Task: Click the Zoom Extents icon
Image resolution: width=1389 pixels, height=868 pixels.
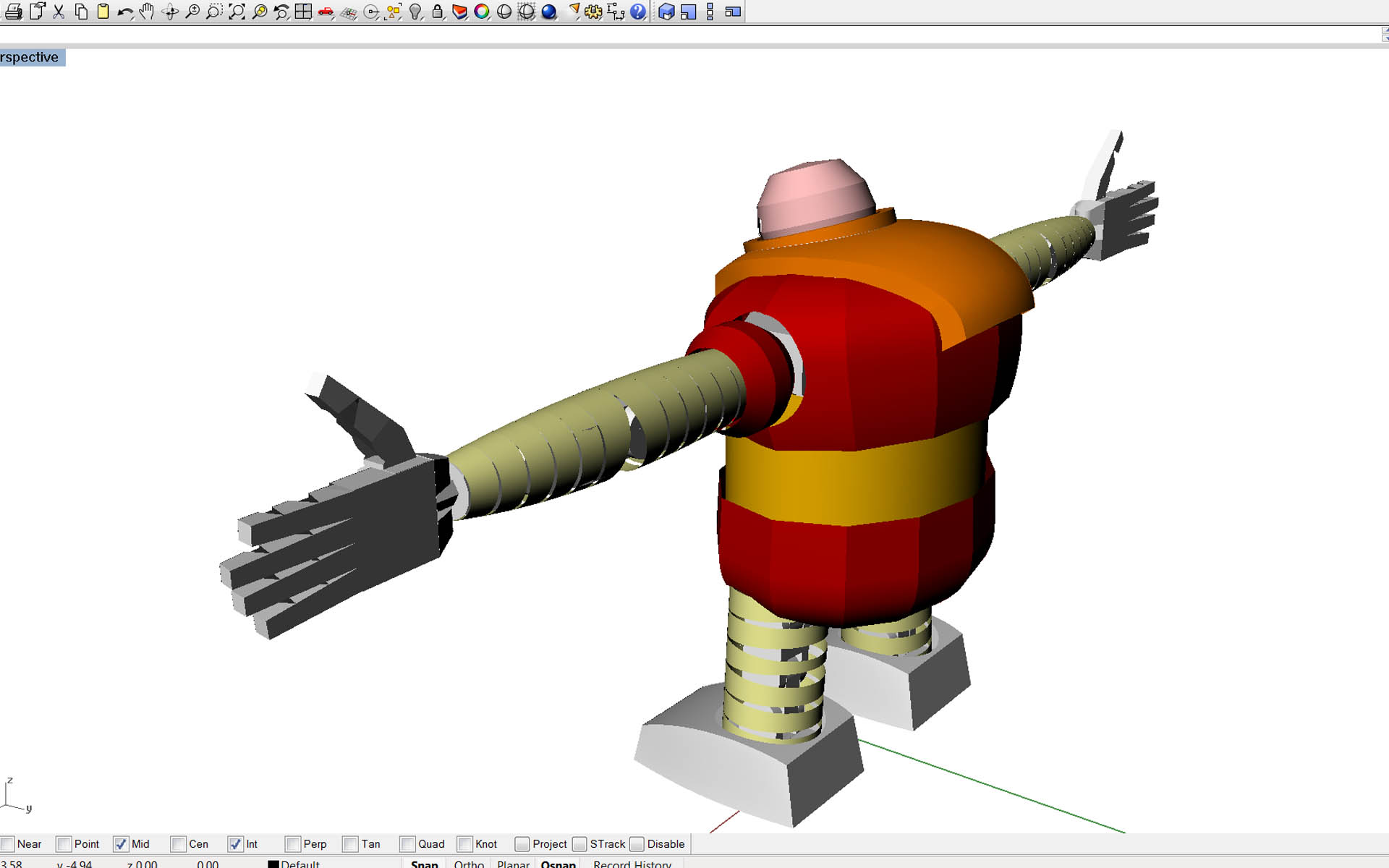Action: [x=237, y=12]
